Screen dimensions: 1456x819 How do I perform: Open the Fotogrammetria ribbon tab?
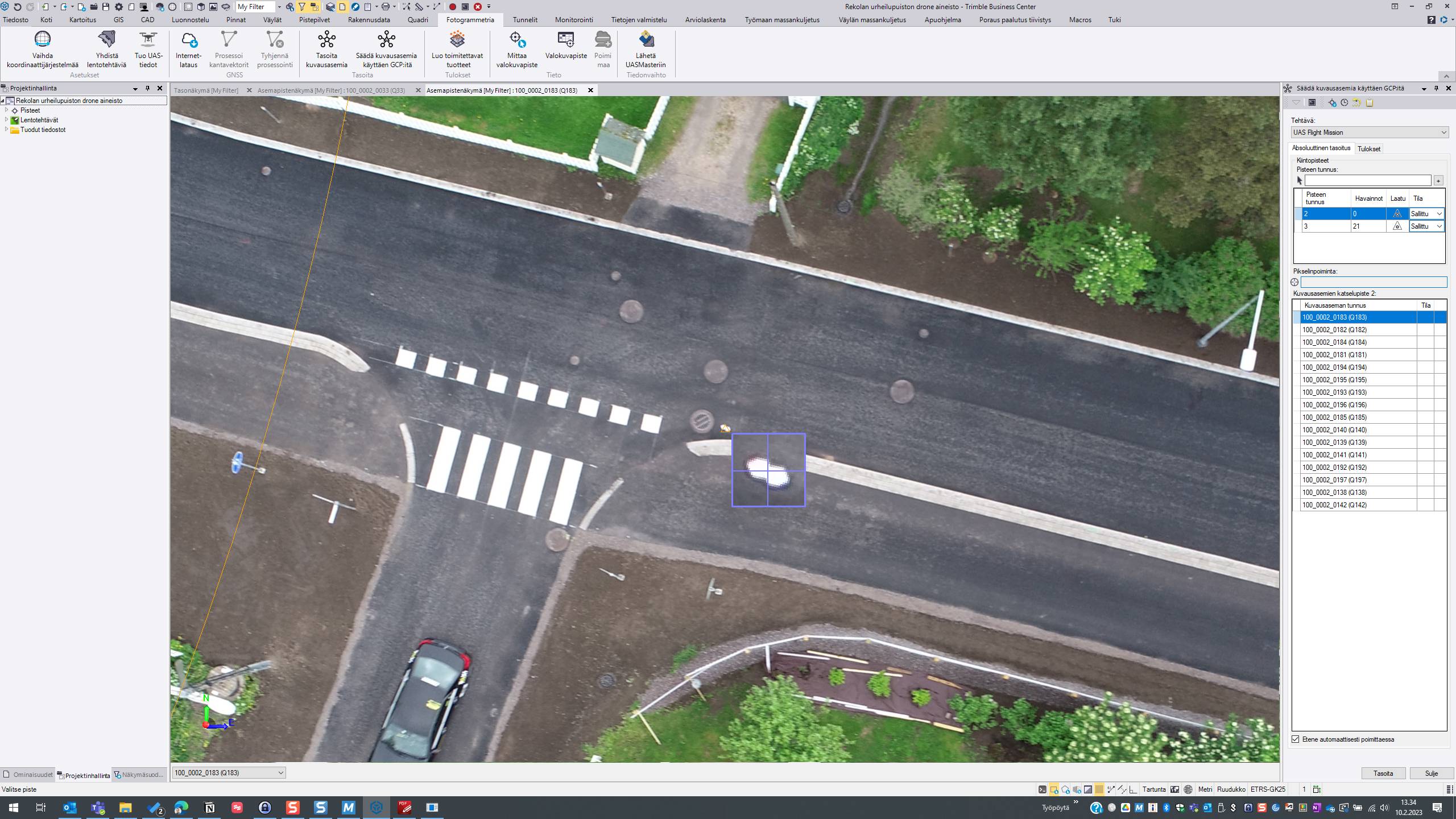(x=470, y=20)
